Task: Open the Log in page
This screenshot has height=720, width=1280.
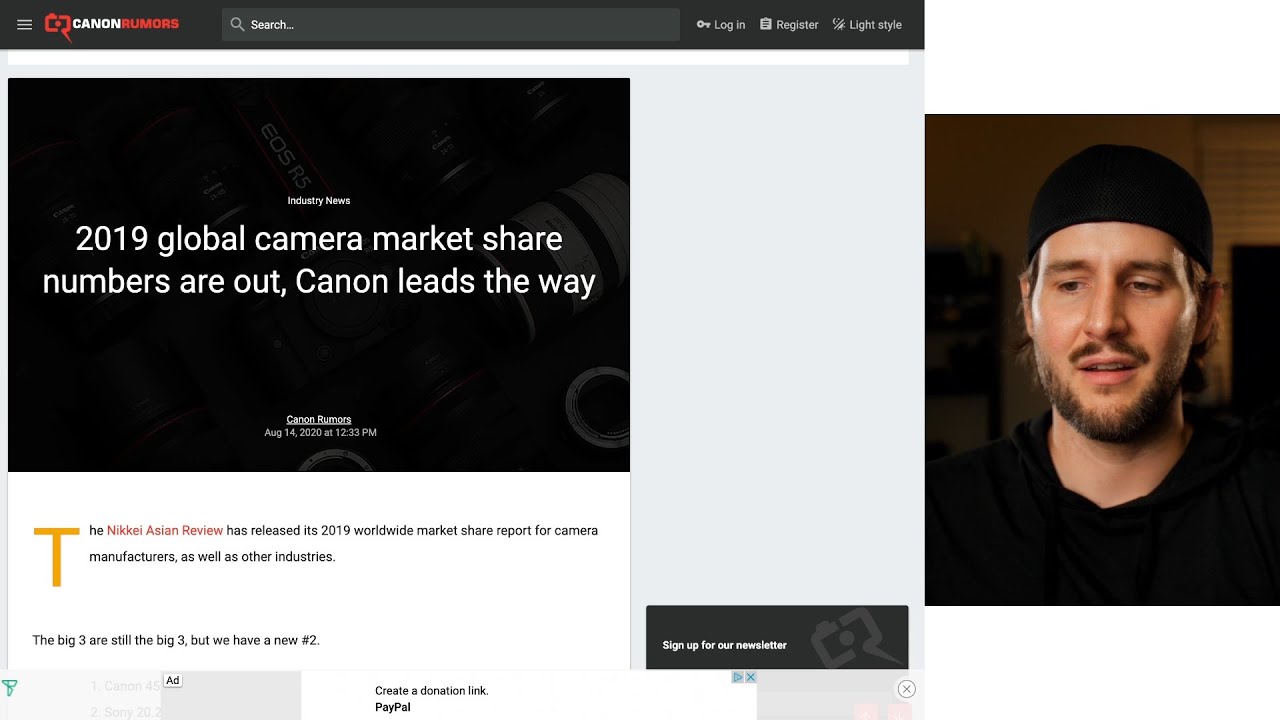Action: (x=721, y=25)
